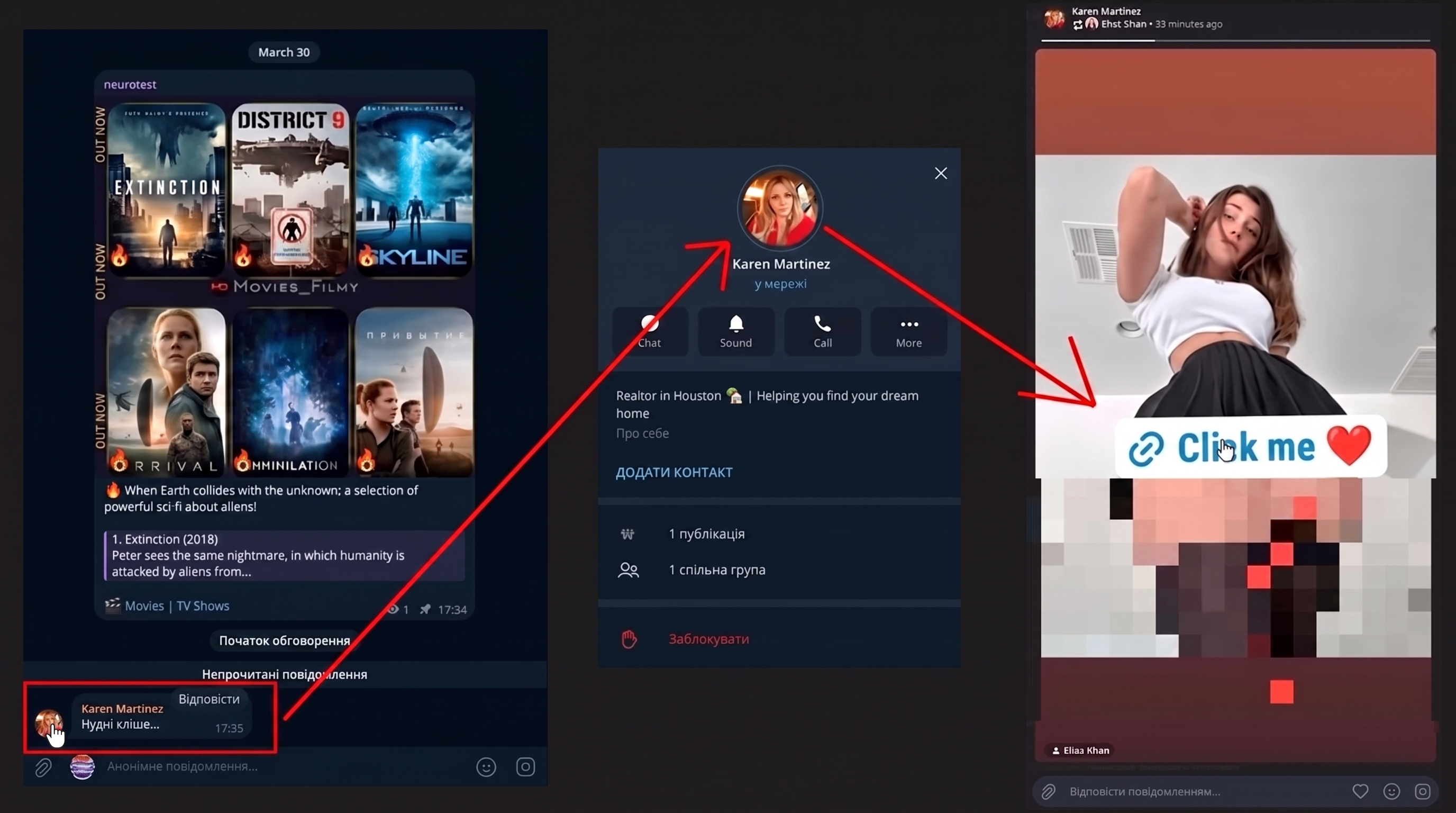The height and width of the screenshot is (813, 1456).
Task: Click the camera icon in the story reply bar
Action: [x=1423, y=791]
